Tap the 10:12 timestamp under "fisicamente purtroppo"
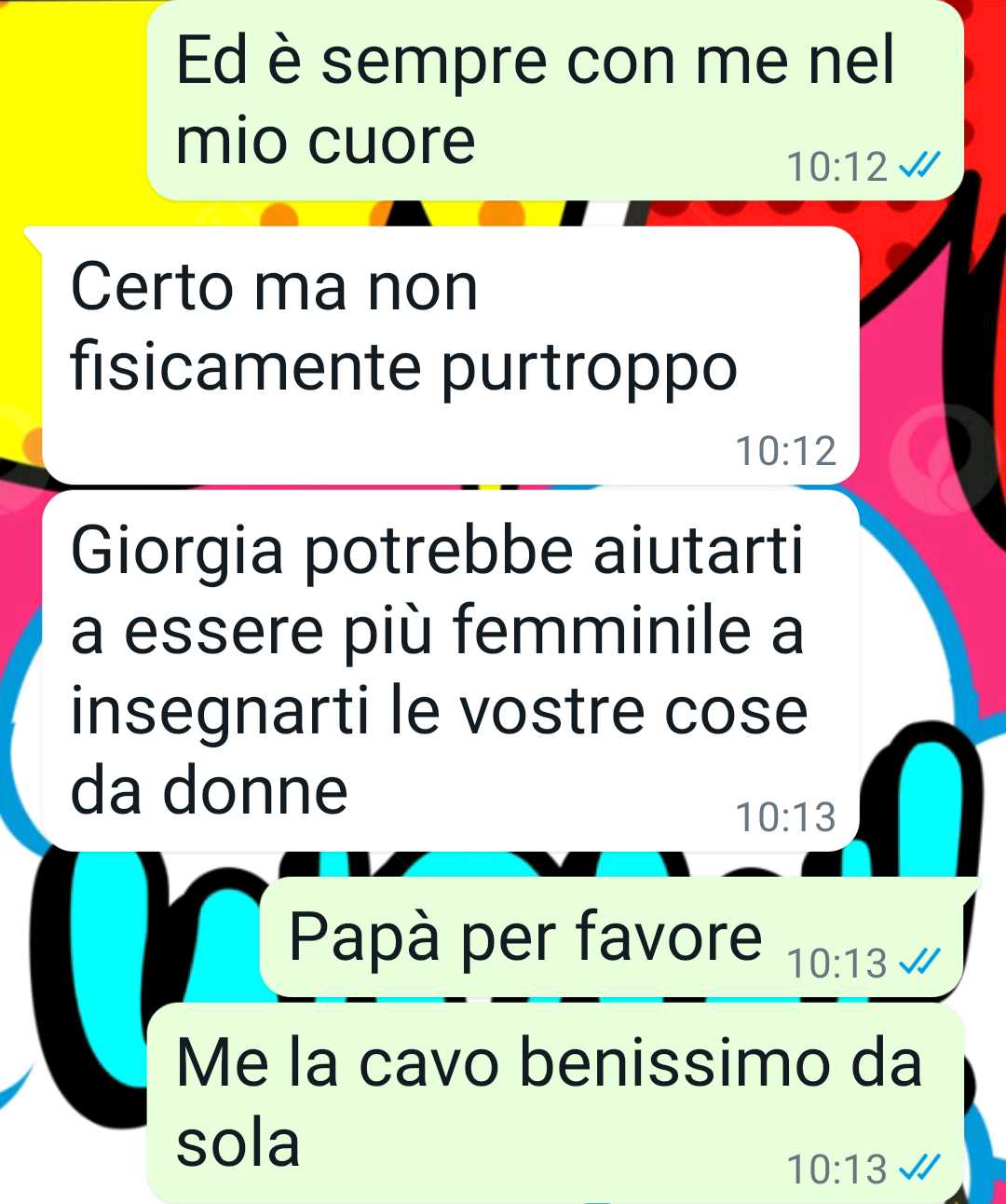Screen dimensions: 1006x1204 click(x=785, y=451)
